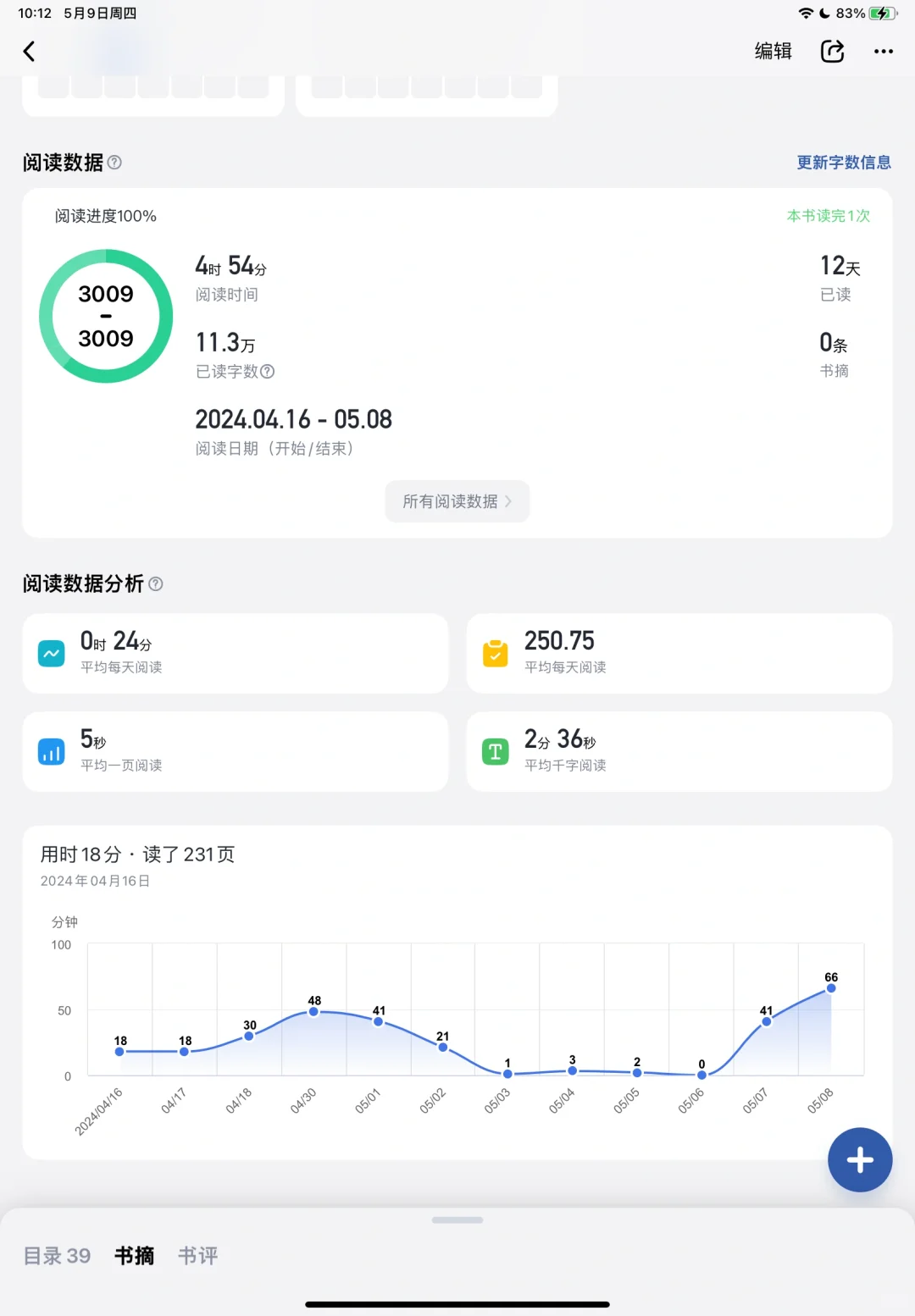This screenshot has height=1316, width=915.
Task: Open the 0时24分 平均每天阅读 card
Action: pyautogui.click(x=236, y=654)
